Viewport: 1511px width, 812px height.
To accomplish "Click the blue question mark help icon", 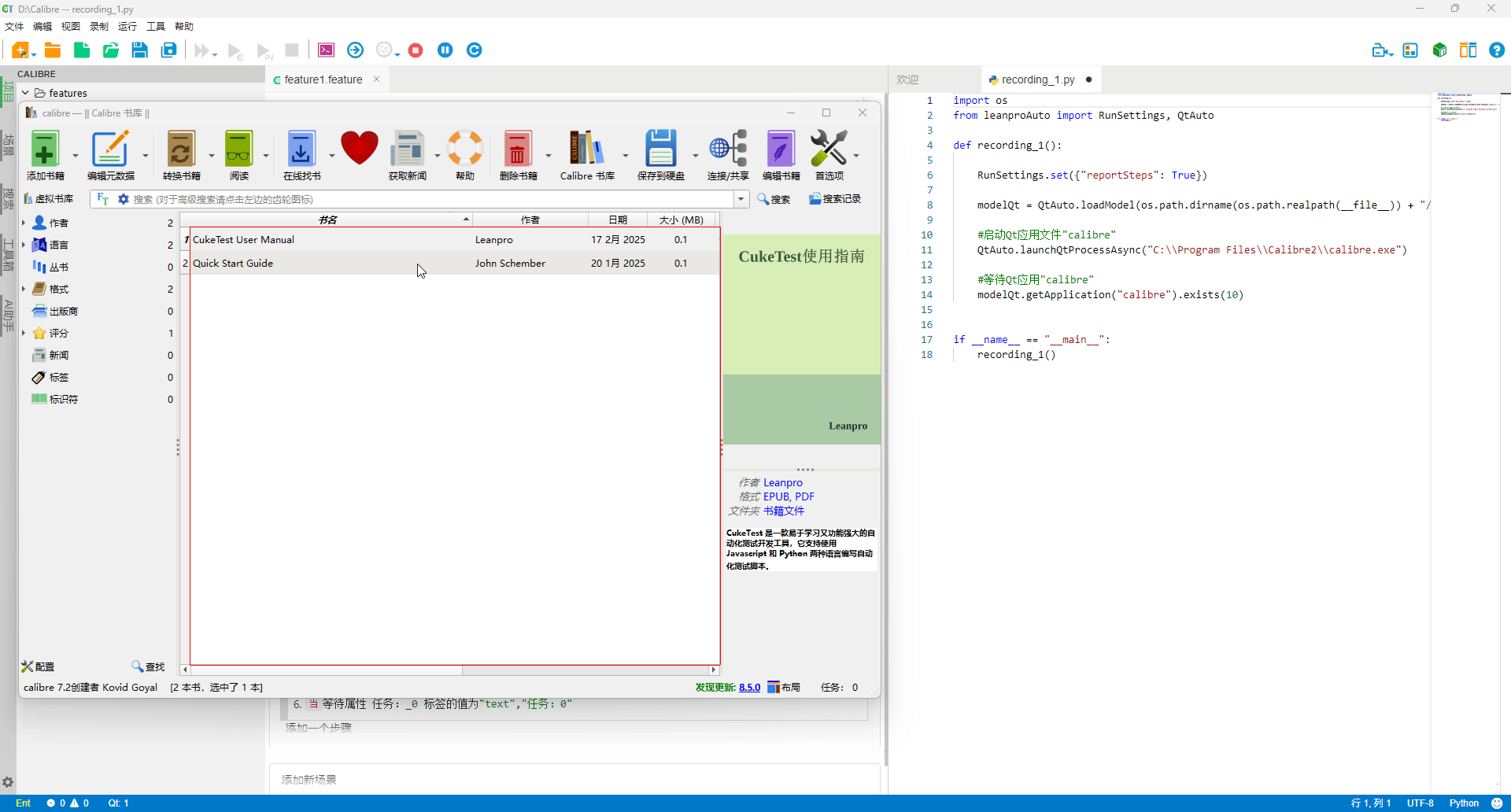I will (x=1497, y=50).
